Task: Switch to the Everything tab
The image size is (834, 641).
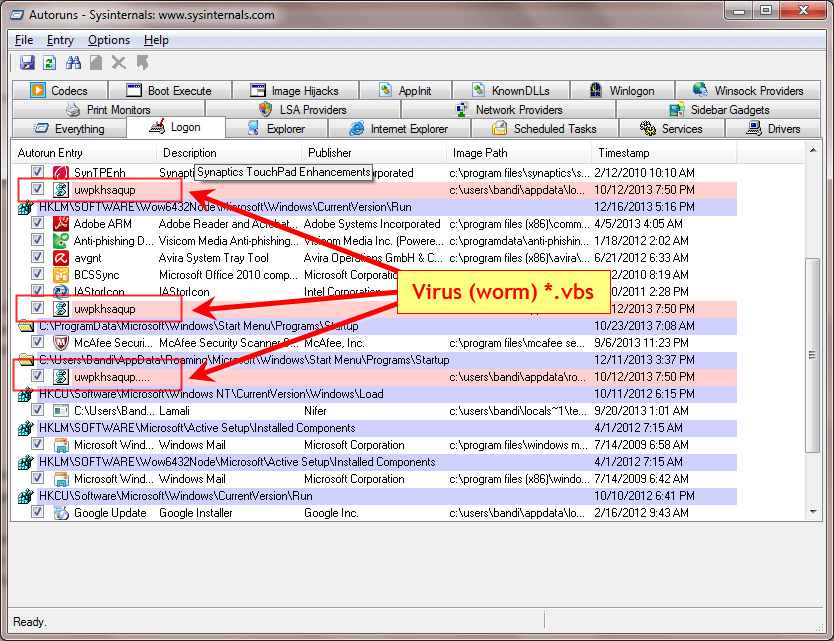Action: pos(69,129)
